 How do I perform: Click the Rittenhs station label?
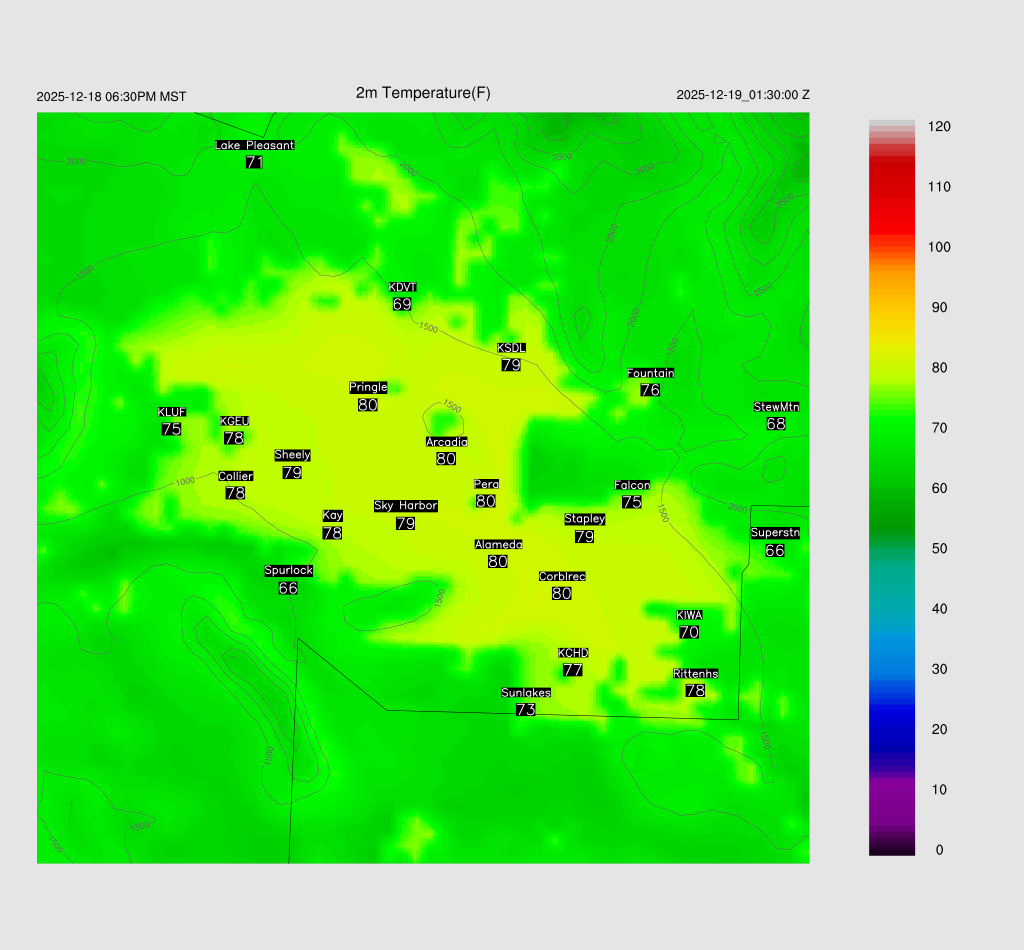(x=695, y=674)
